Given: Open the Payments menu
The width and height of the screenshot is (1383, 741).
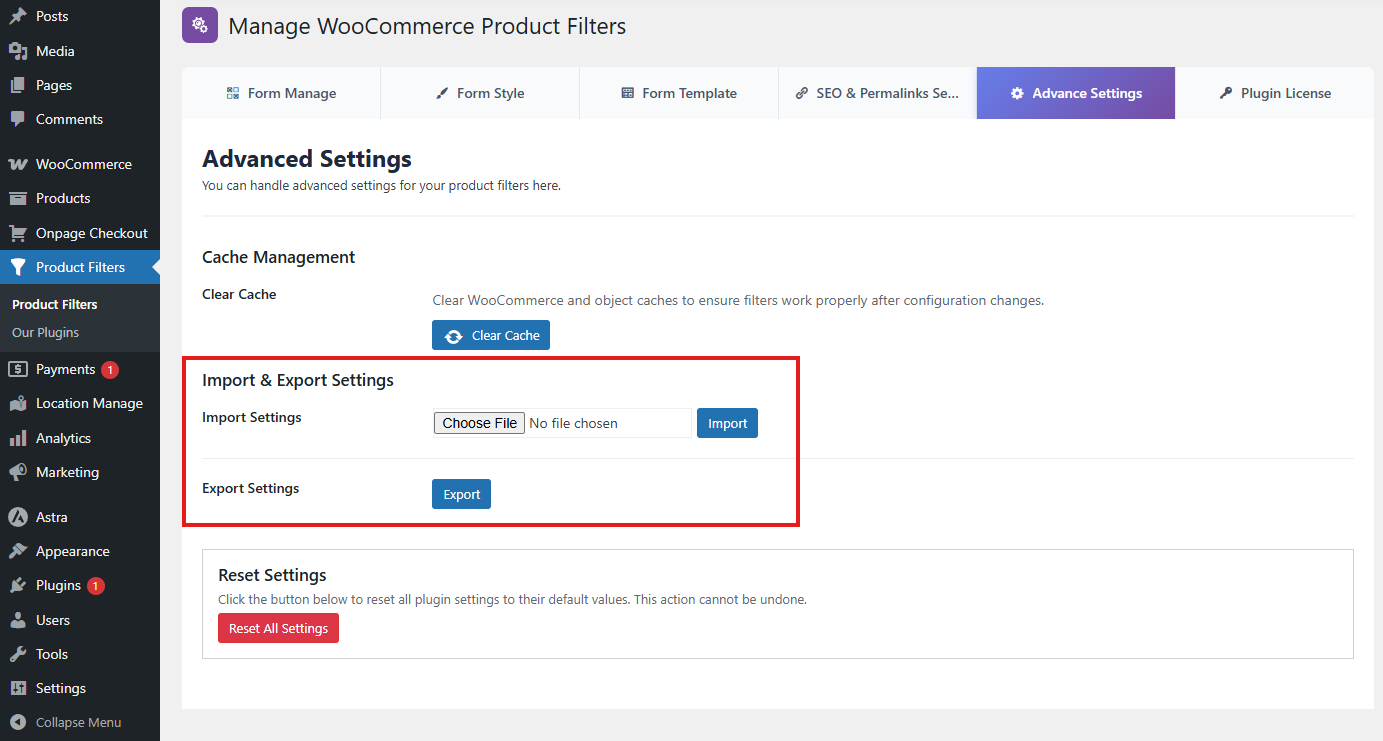Looking at the screenshot, I should coord(80,369).
